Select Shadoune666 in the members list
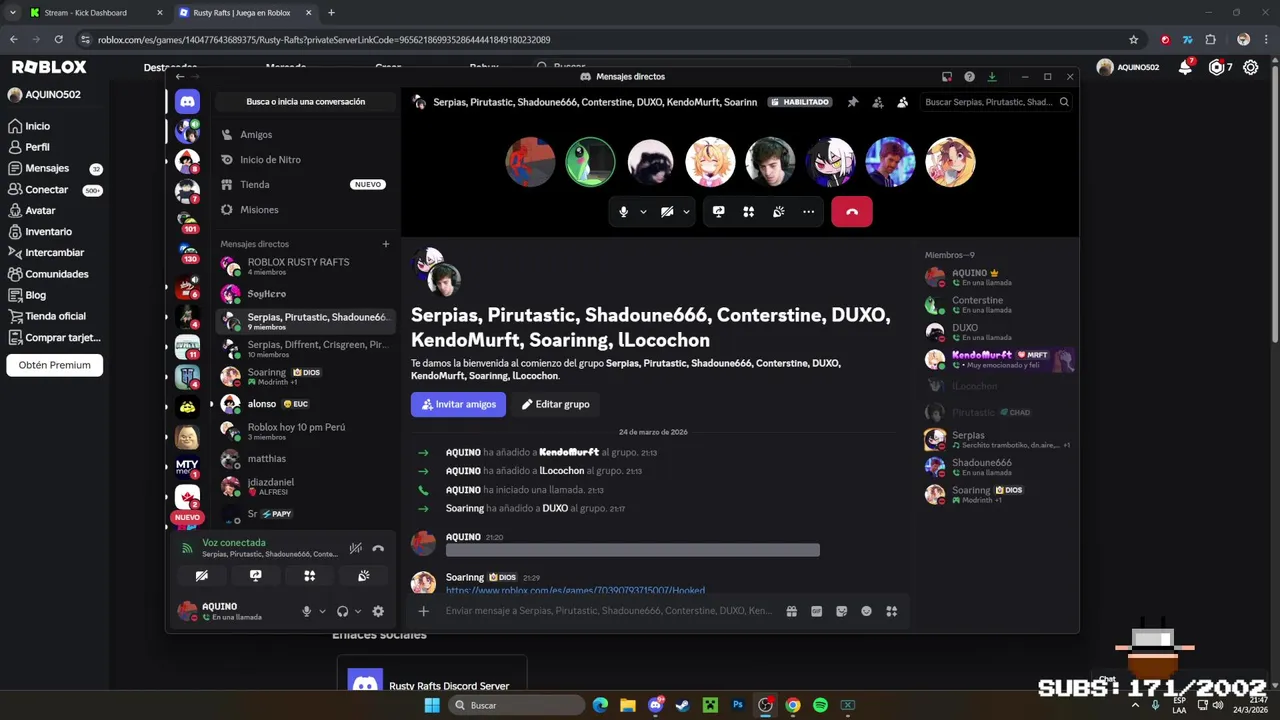The image size is (1280, 720). coord(998,467)
